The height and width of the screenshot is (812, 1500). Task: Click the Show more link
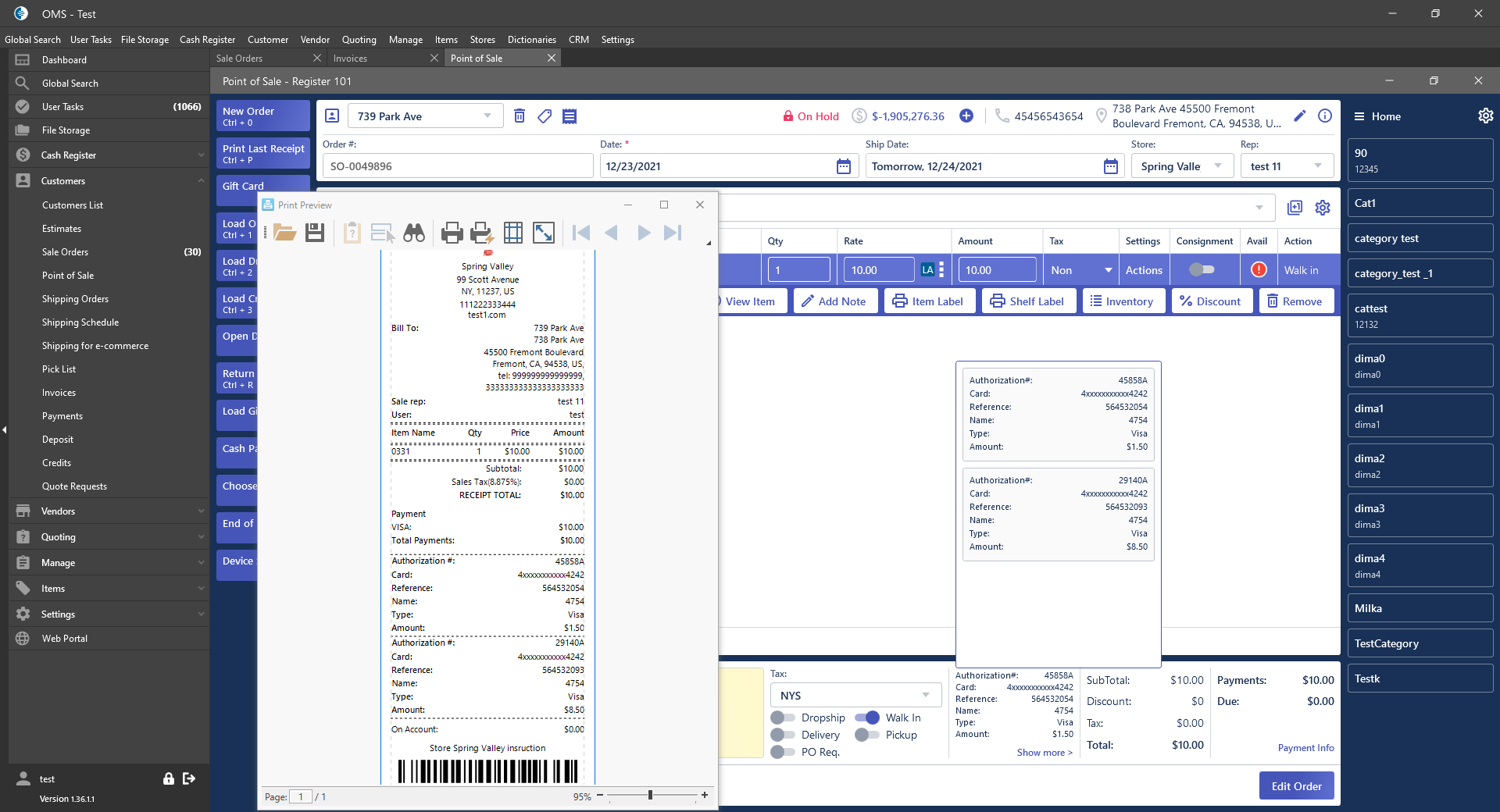(1044, 753)
